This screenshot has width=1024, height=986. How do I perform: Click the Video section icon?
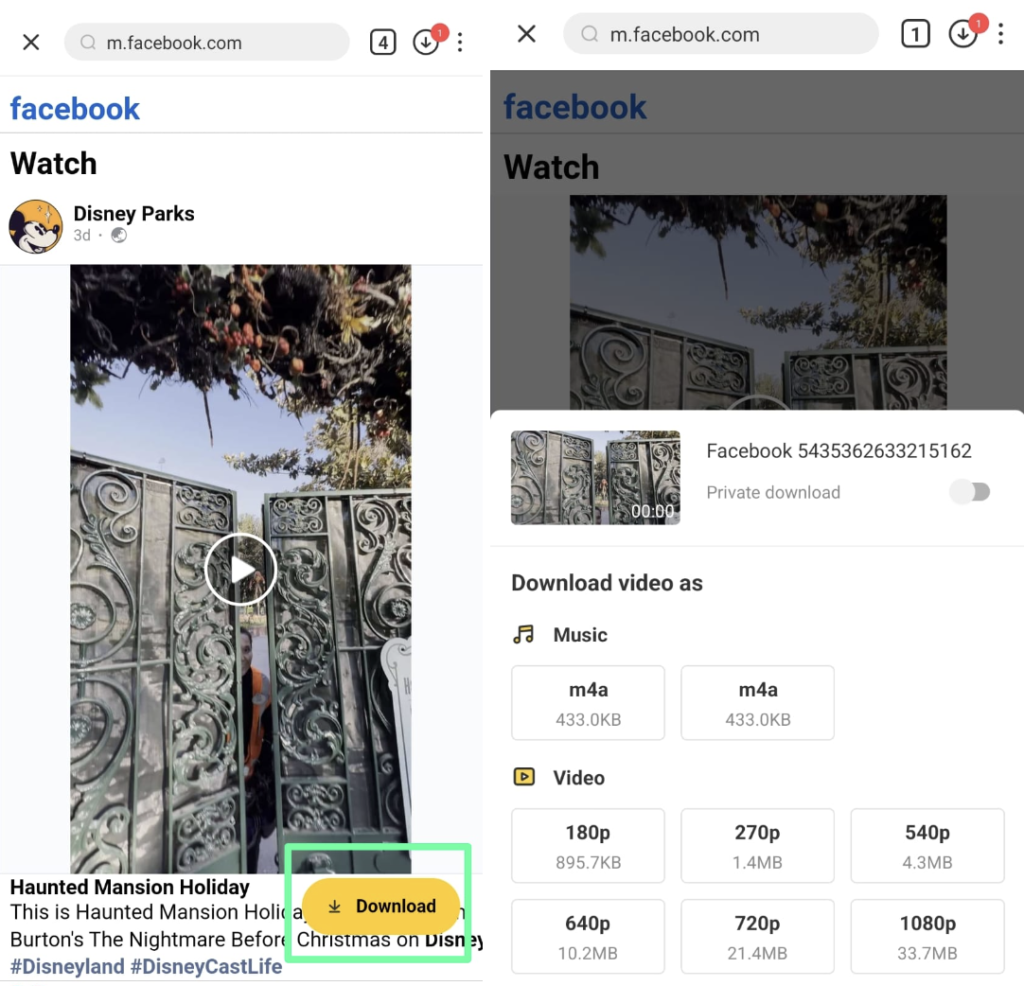(524, 777)
